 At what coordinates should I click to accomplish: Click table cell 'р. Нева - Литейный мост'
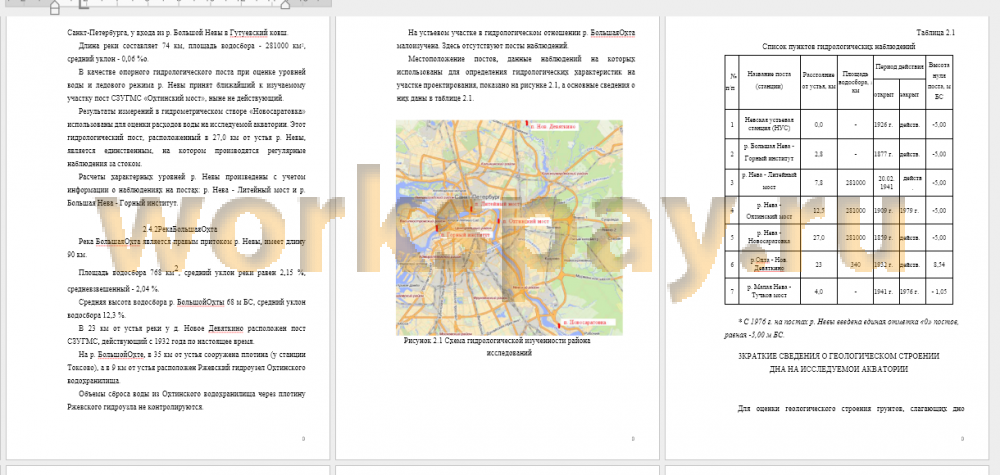(769, 182)
